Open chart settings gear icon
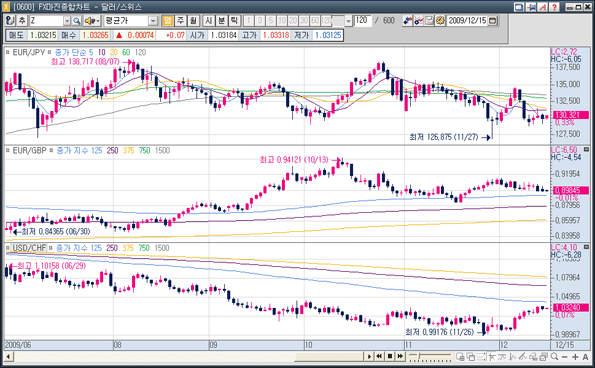This screenshot has height=368, width=595. [440, 20]
